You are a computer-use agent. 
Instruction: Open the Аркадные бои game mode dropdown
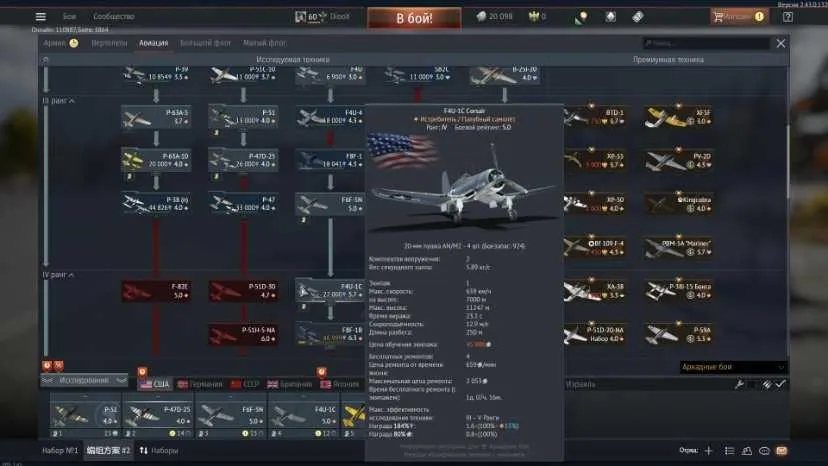click(733, 367)
